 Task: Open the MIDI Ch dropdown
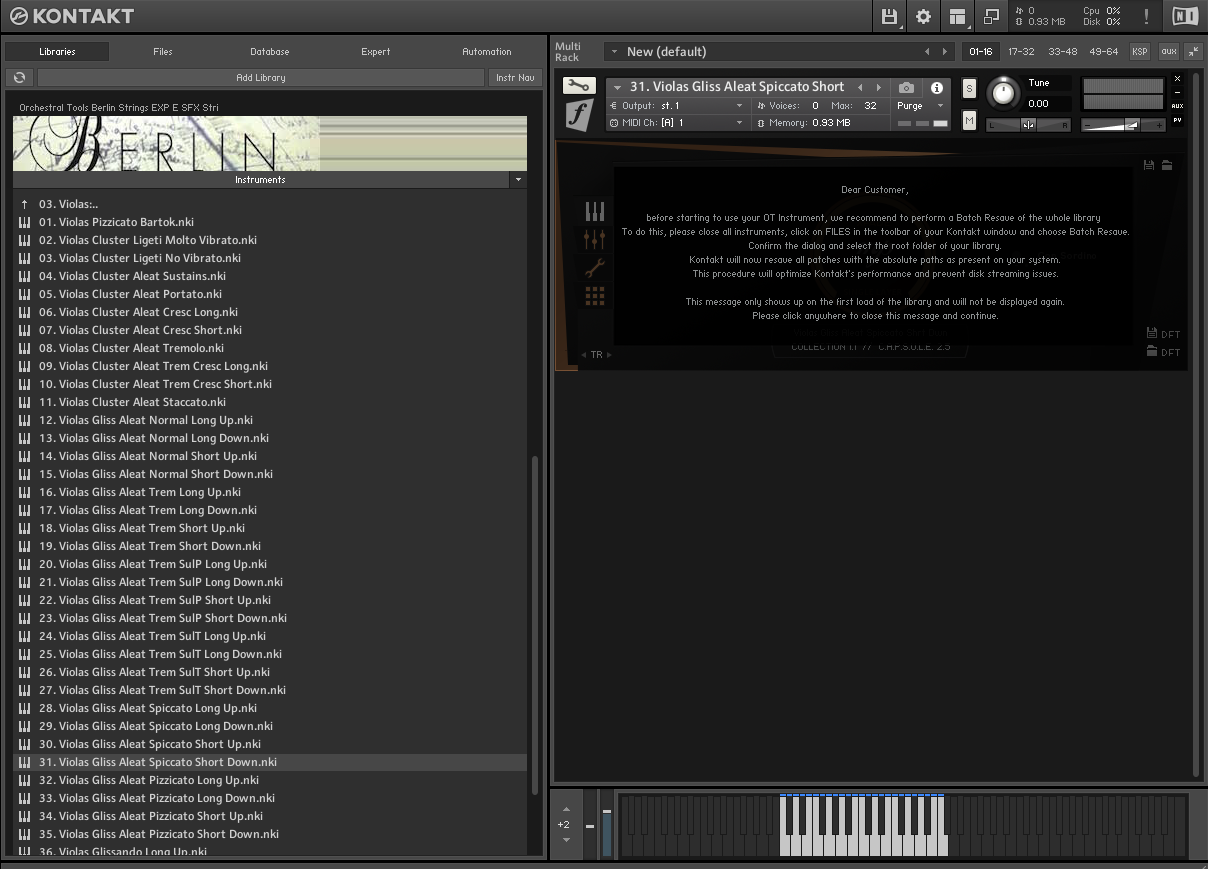click(677, 123)
